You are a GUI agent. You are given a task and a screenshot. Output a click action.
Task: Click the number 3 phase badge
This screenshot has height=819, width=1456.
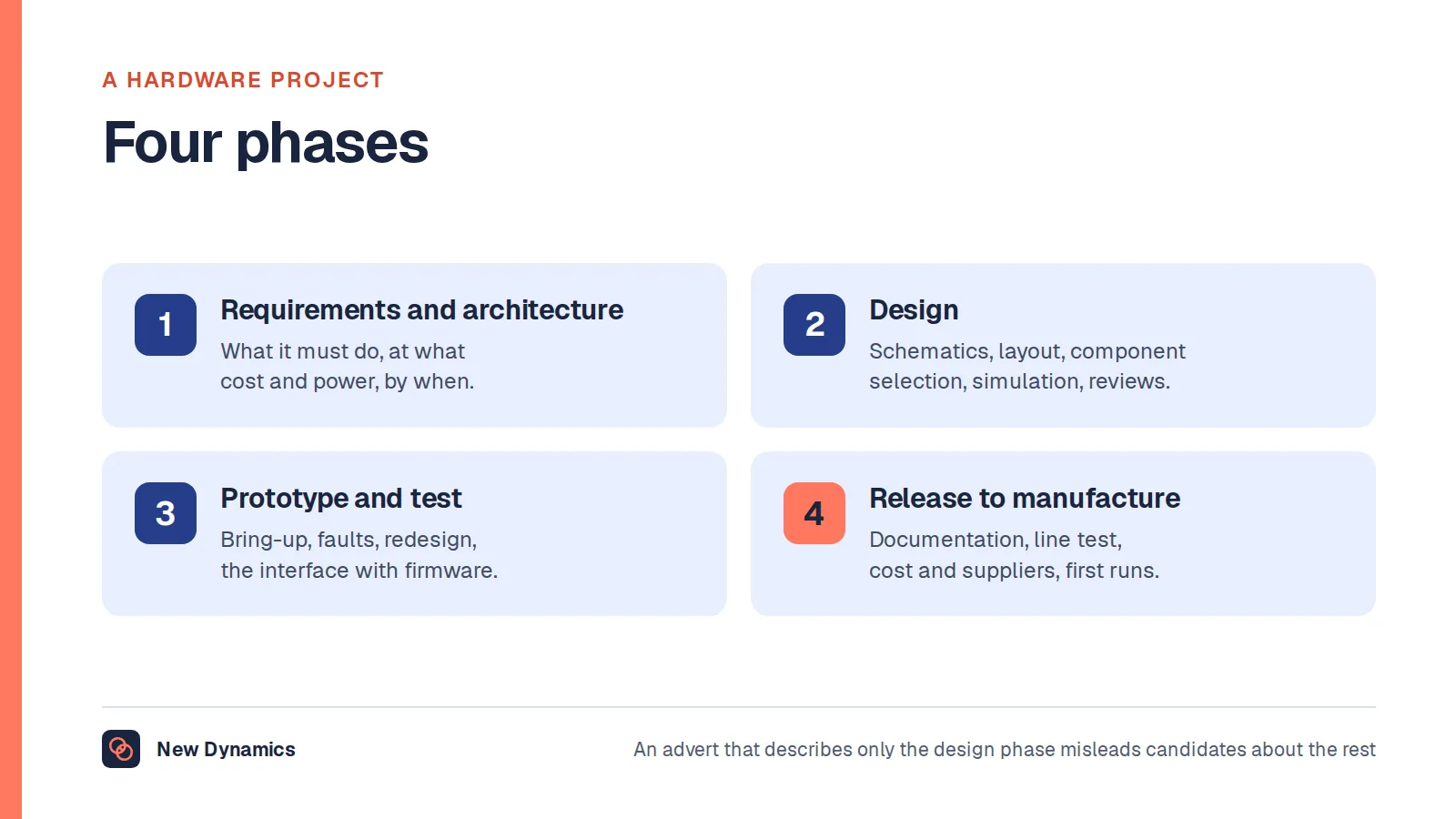tap(166, 513)
